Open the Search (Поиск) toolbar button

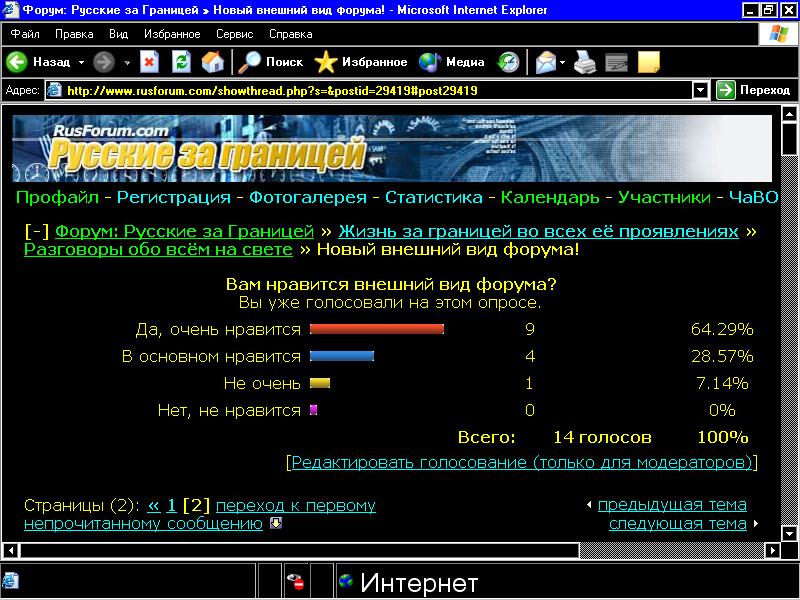coord(271,62)
